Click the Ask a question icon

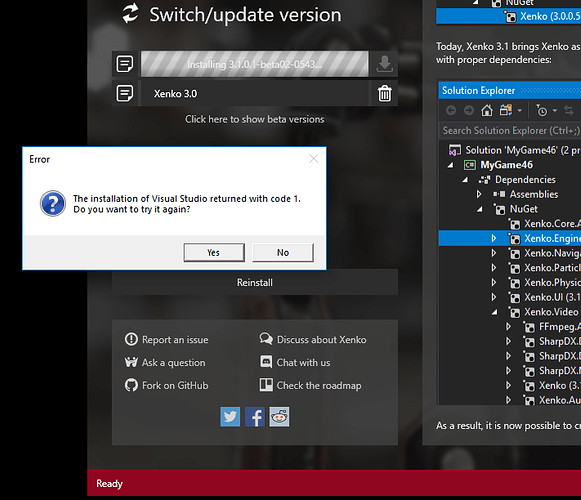(131, 362)
